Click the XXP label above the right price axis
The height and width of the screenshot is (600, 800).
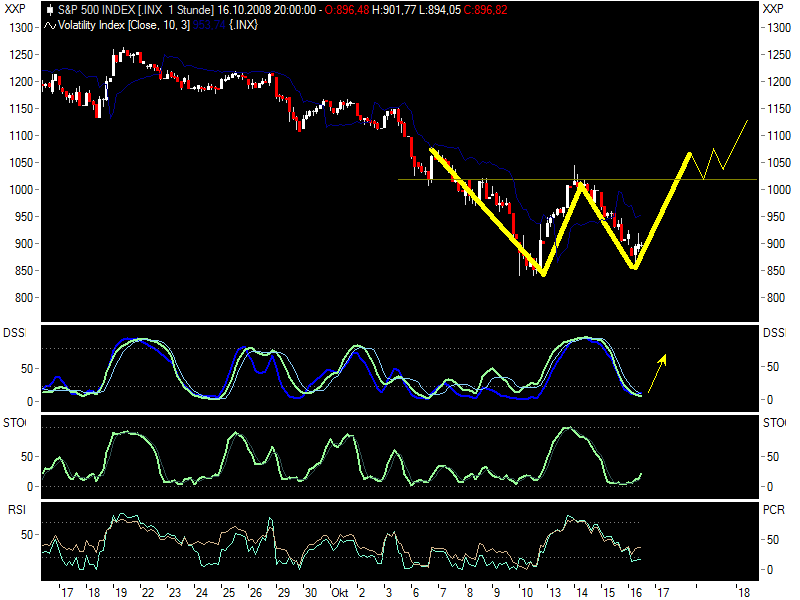pyautogui.click(x=773, y=9)
